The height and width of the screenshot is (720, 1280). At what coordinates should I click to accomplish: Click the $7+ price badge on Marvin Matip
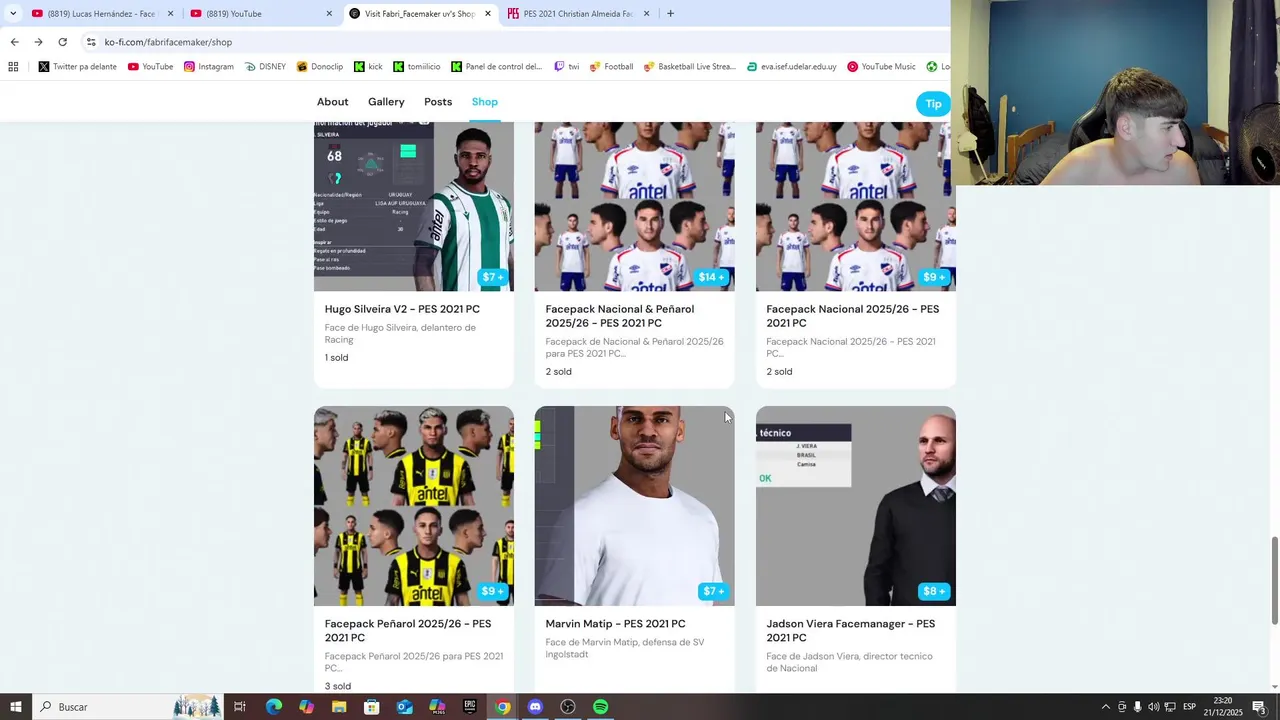pos(713,591)
